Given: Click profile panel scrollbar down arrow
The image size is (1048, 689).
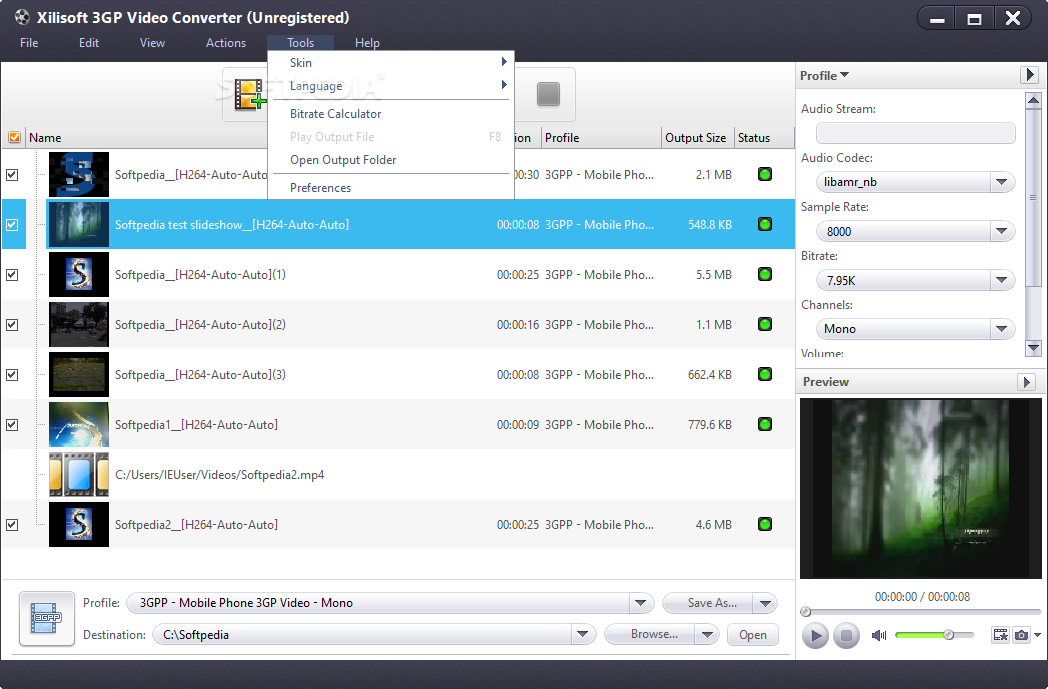Looking at the screenshot, I should [1033, 348].
